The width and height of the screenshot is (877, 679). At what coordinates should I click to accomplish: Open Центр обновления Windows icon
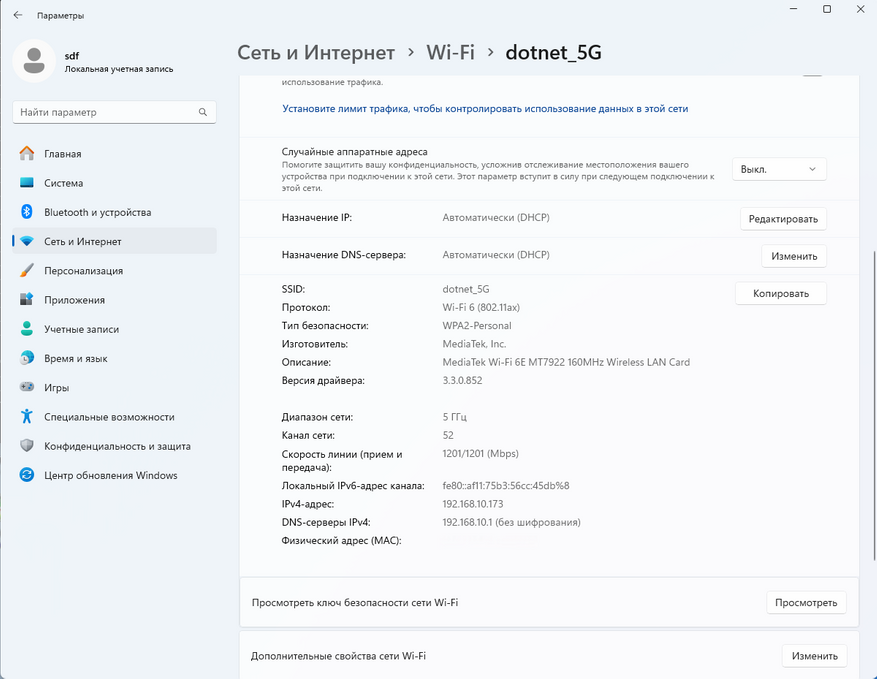(x=27, y=476)
